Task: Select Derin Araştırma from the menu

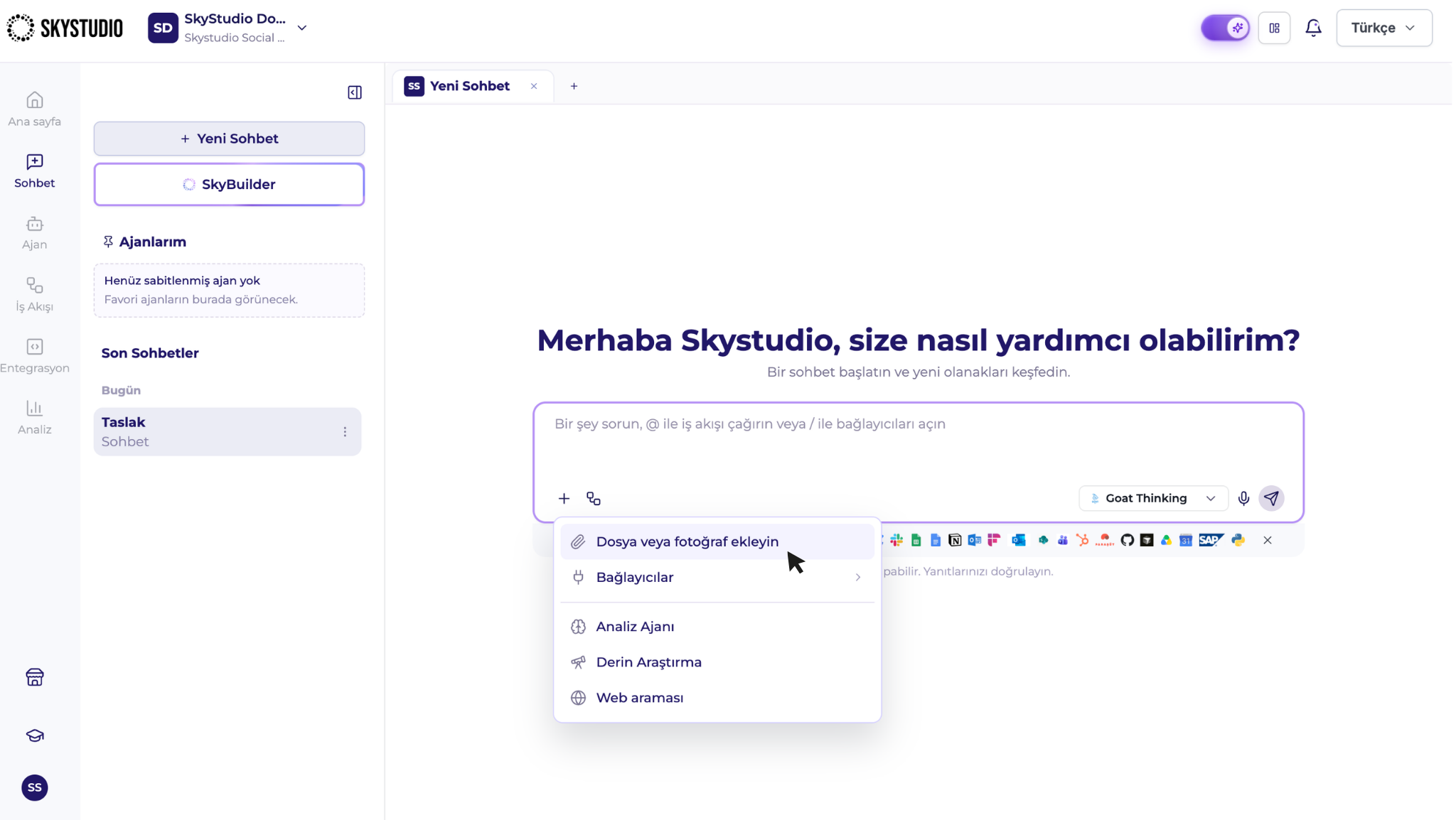Action: [717, 662]
